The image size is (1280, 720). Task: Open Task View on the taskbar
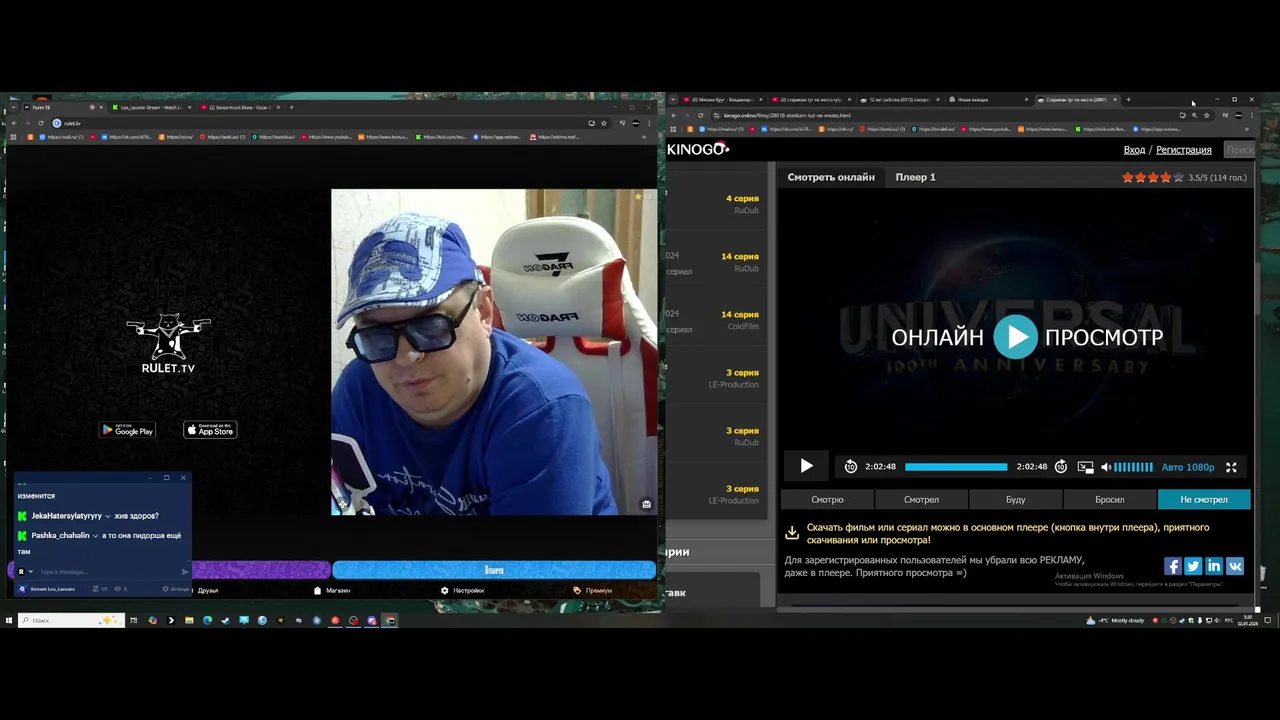pyautogui.click(x=133, y=620)
